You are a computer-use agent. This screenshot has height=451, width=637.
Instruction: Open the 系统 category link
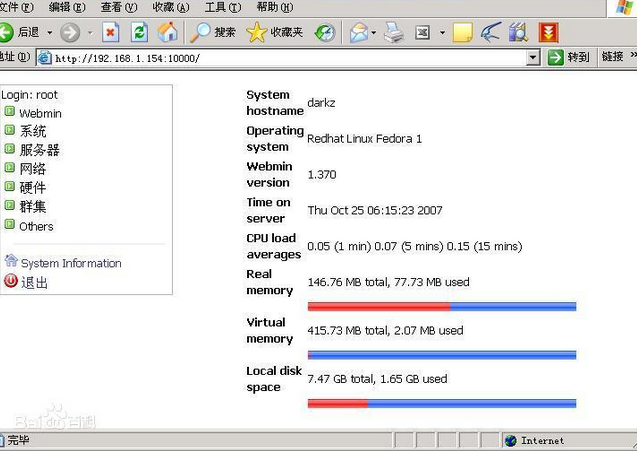[33, 131]
